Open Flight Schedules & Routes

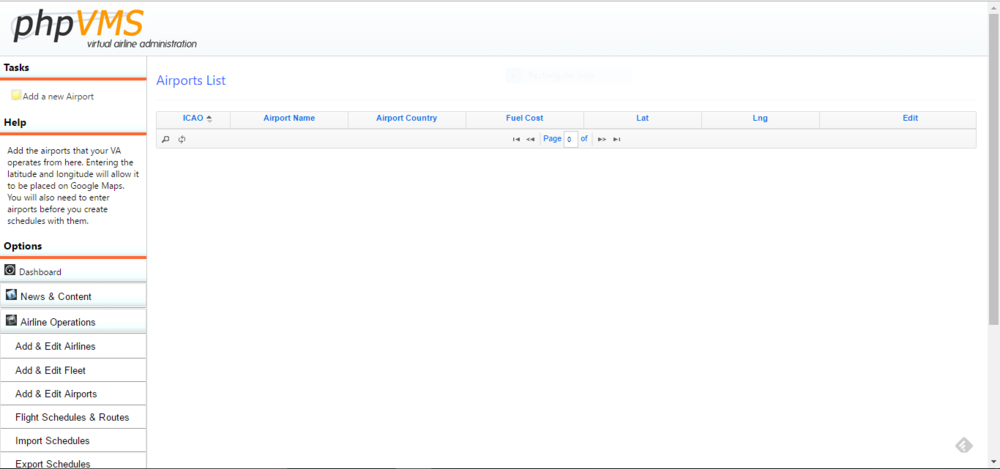click(x=72, y=417)
